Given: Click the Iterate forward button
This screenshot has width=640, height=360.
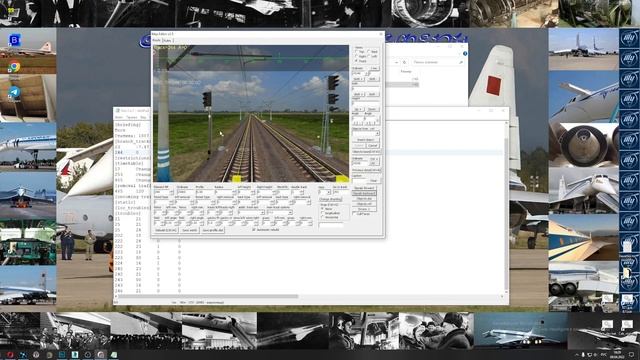Looking at the screenshot, I should (364, 188).
